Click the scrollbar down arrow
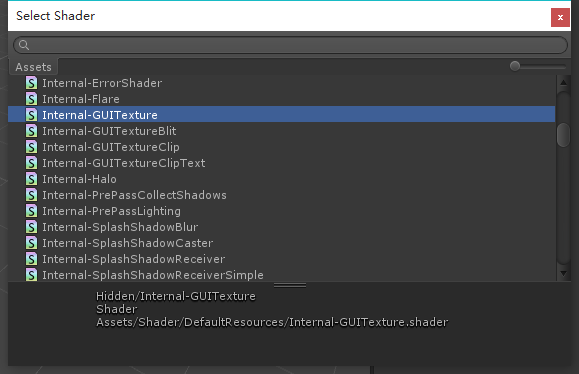This screenshot has width=579, height=374. [563, 274]
